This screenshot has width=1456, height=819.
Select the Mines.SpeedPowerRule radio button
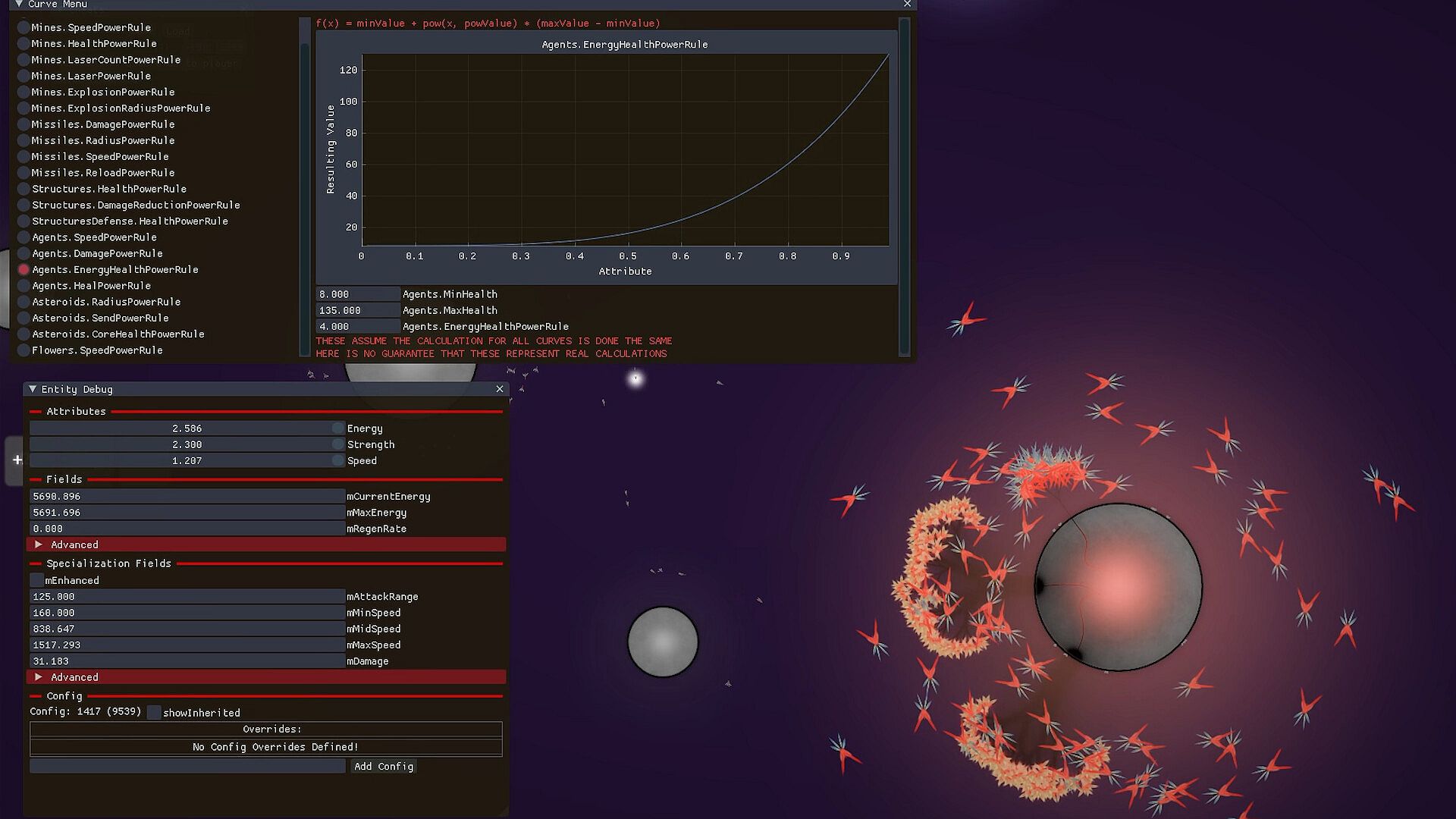[24, 27]
